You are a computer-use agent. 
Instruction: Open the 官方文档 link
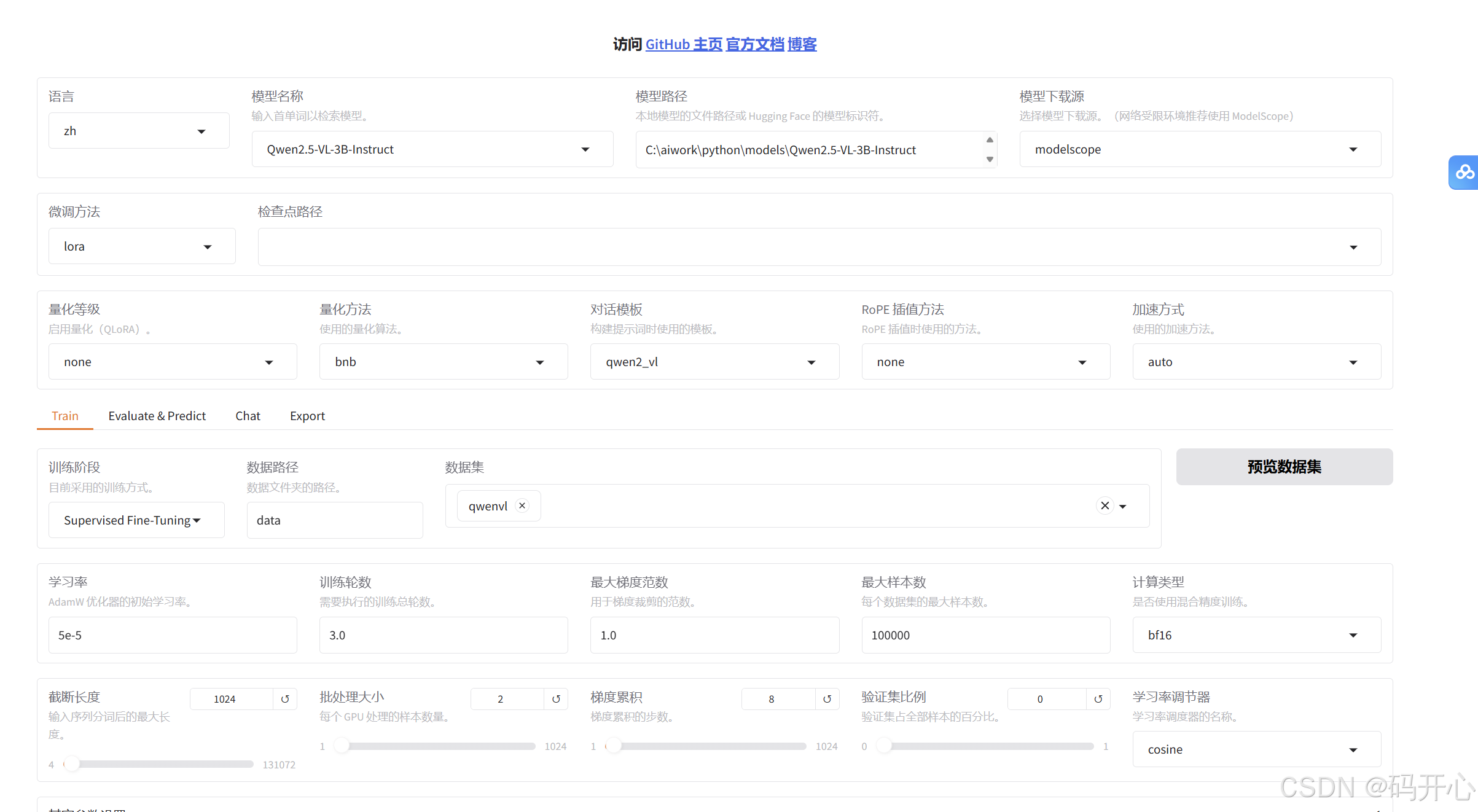point(755,44)
